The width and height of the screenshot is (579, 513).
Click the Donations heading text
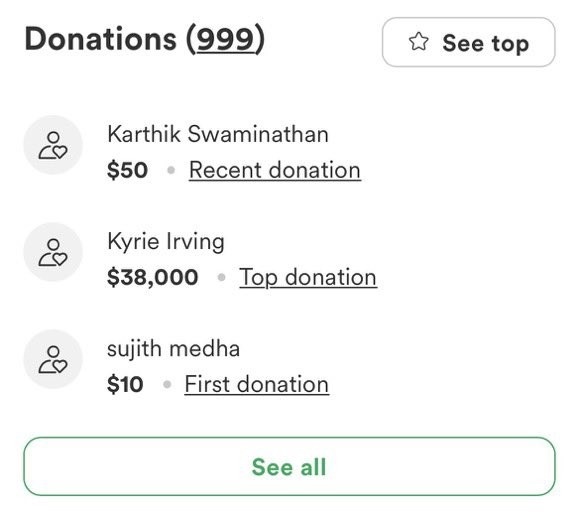pos(100,39)
